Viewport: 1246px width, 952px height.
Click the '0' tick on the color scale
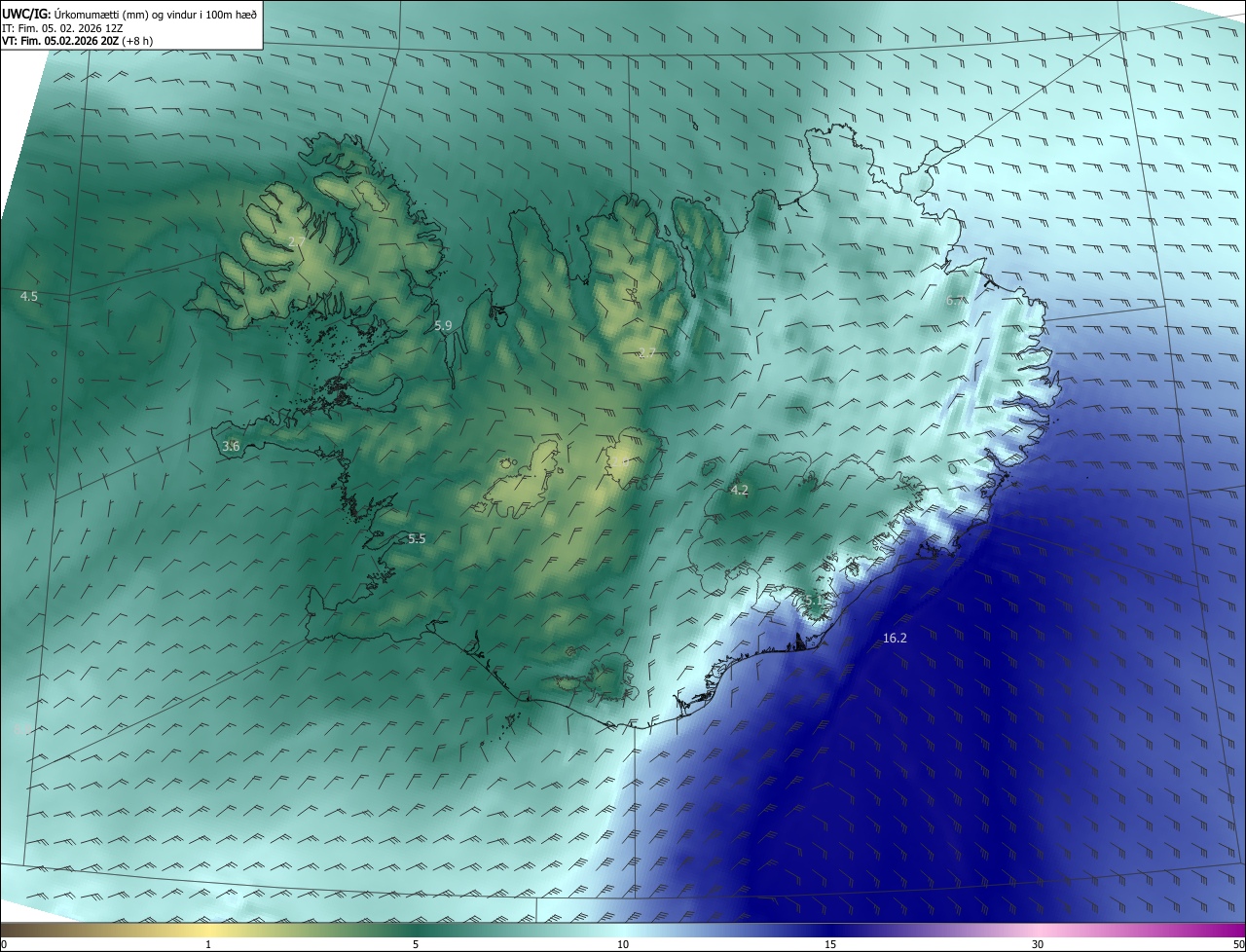click(4, 944)
